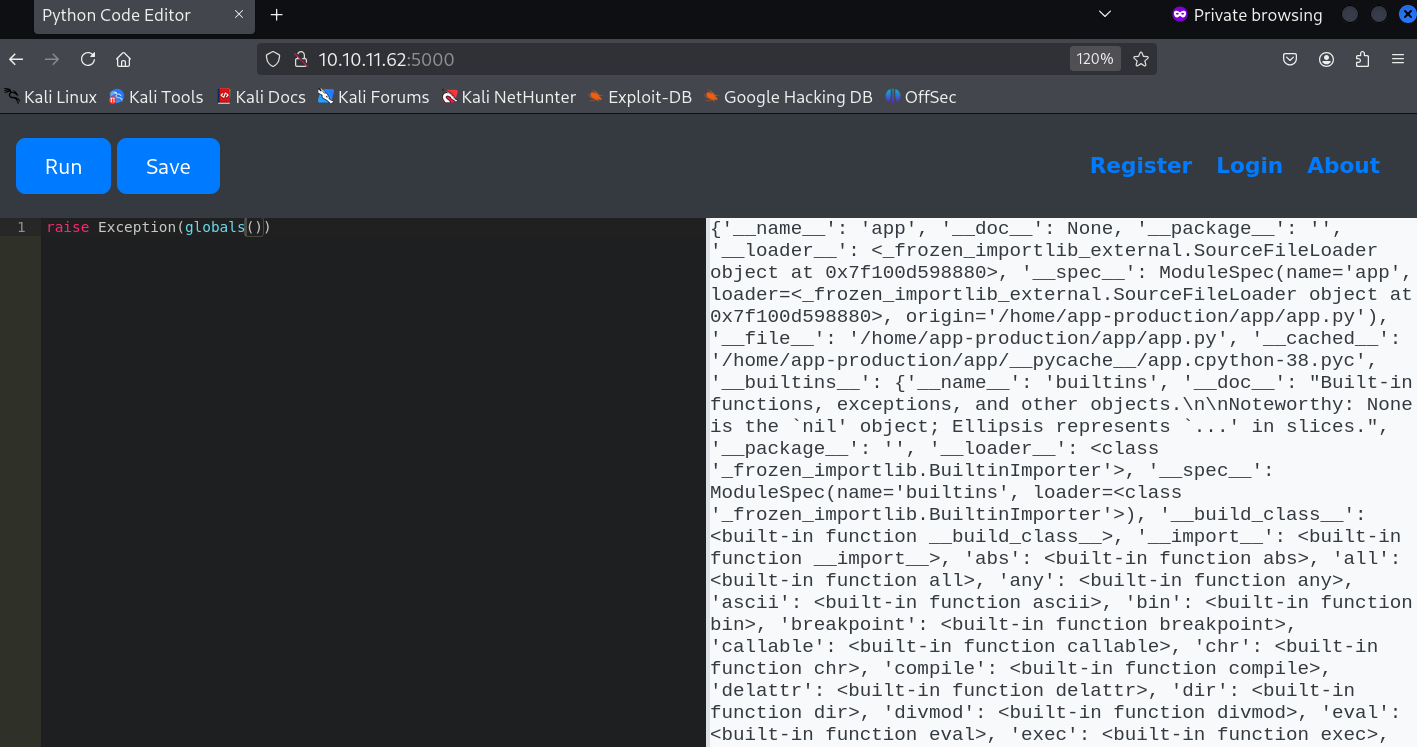Expand the list all tabs dropdown

[x=1105, y=14]
